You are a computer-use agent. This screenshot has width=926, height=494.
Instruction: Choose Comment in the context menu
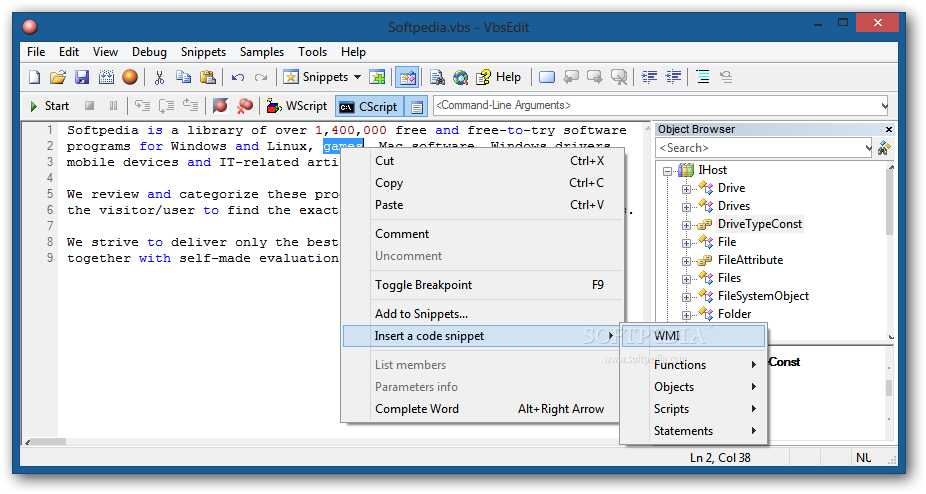[482, 234]
